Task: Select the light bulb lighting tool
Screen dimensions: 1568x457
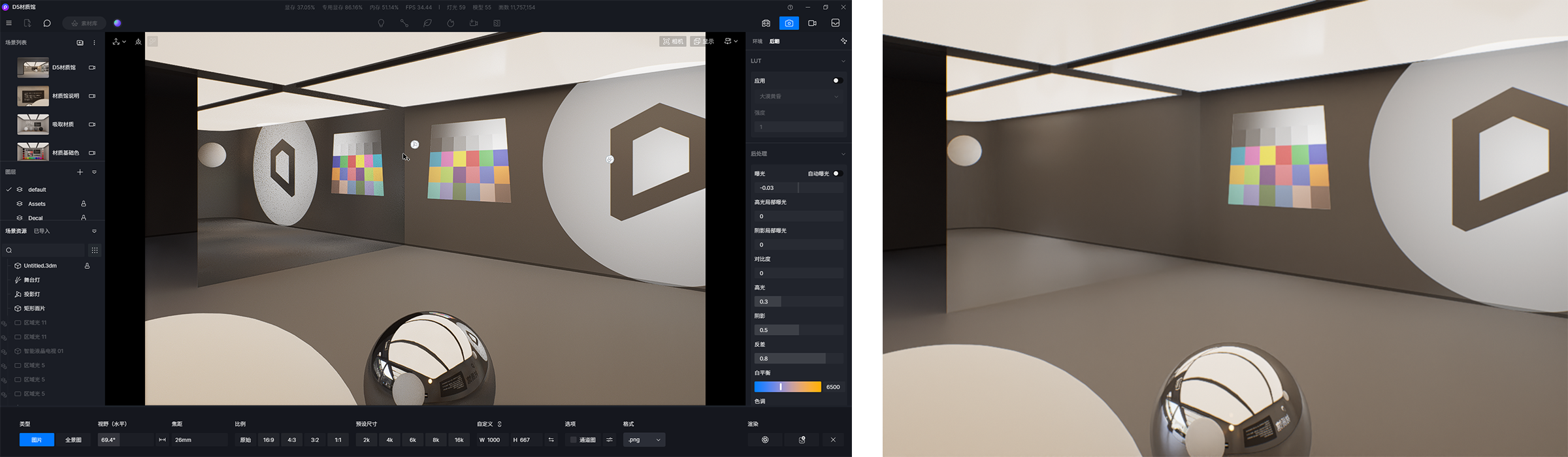Action: point(381,23)
